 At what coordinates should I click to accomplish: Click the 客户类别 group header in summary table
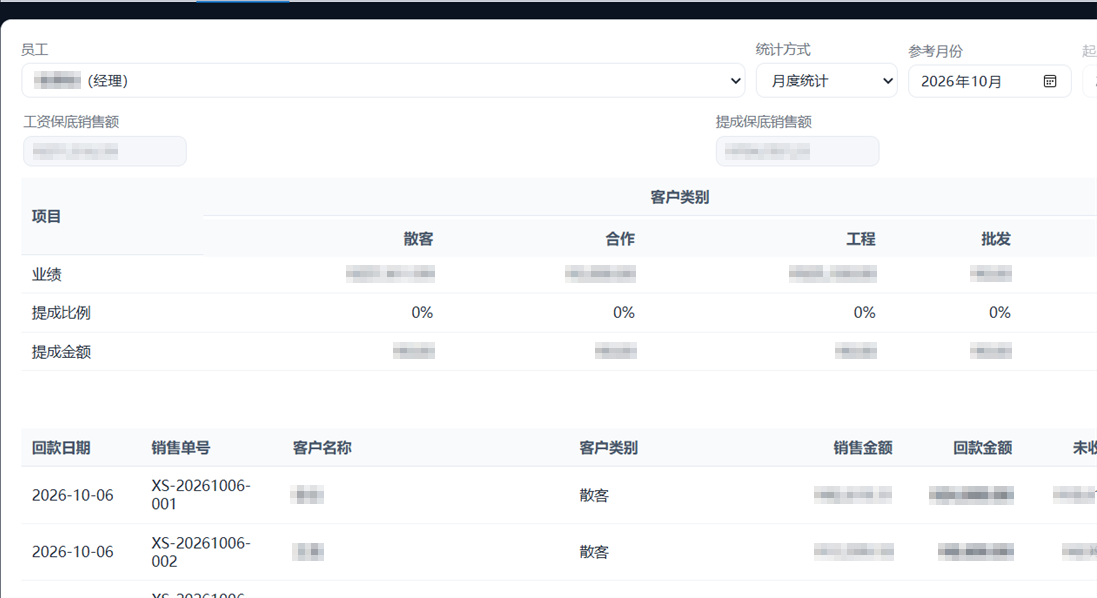pos(679,197)
